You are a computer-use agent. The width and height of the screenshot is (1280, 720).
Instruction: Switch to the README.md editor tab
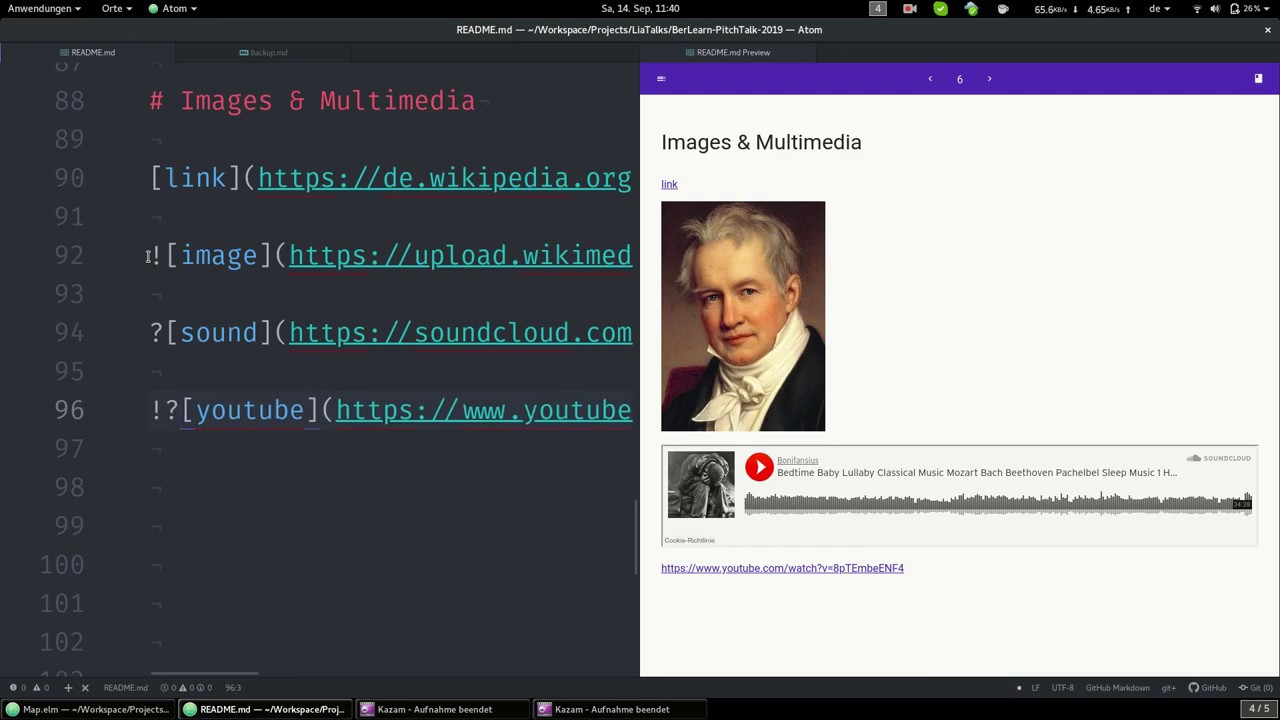point(88,52)
